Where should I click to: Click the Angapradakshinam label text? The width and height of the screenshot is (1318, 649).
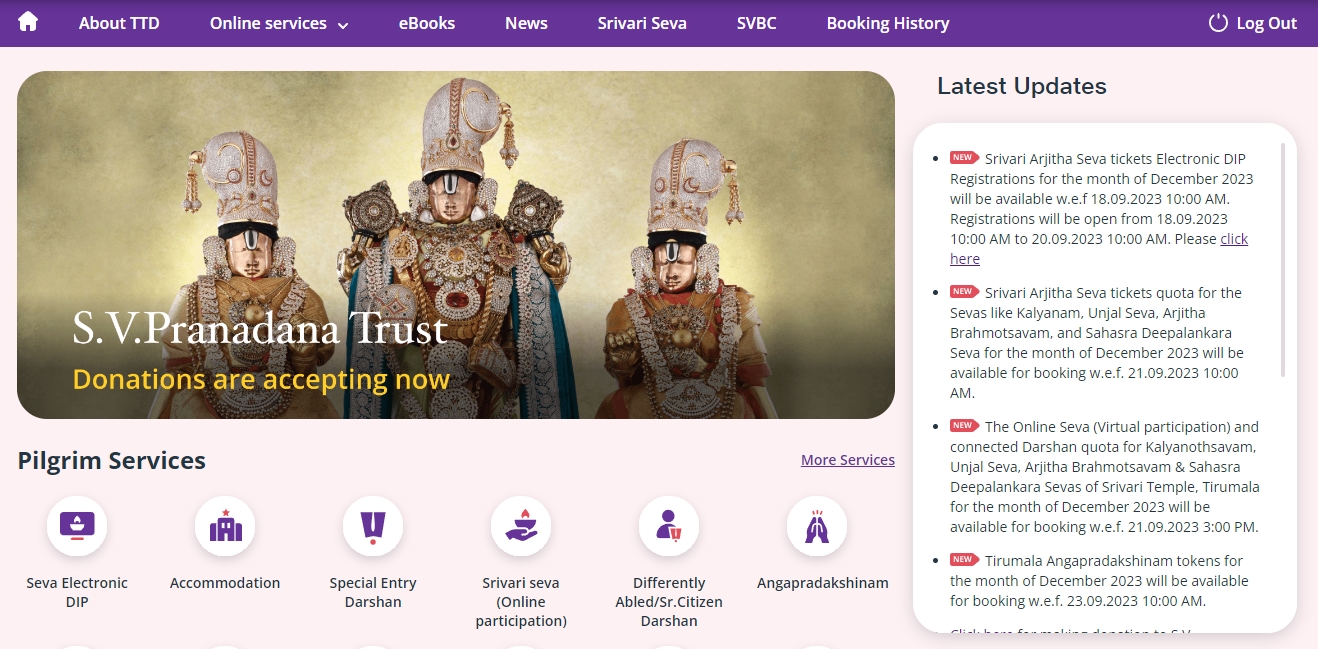[x=823, y=583]
